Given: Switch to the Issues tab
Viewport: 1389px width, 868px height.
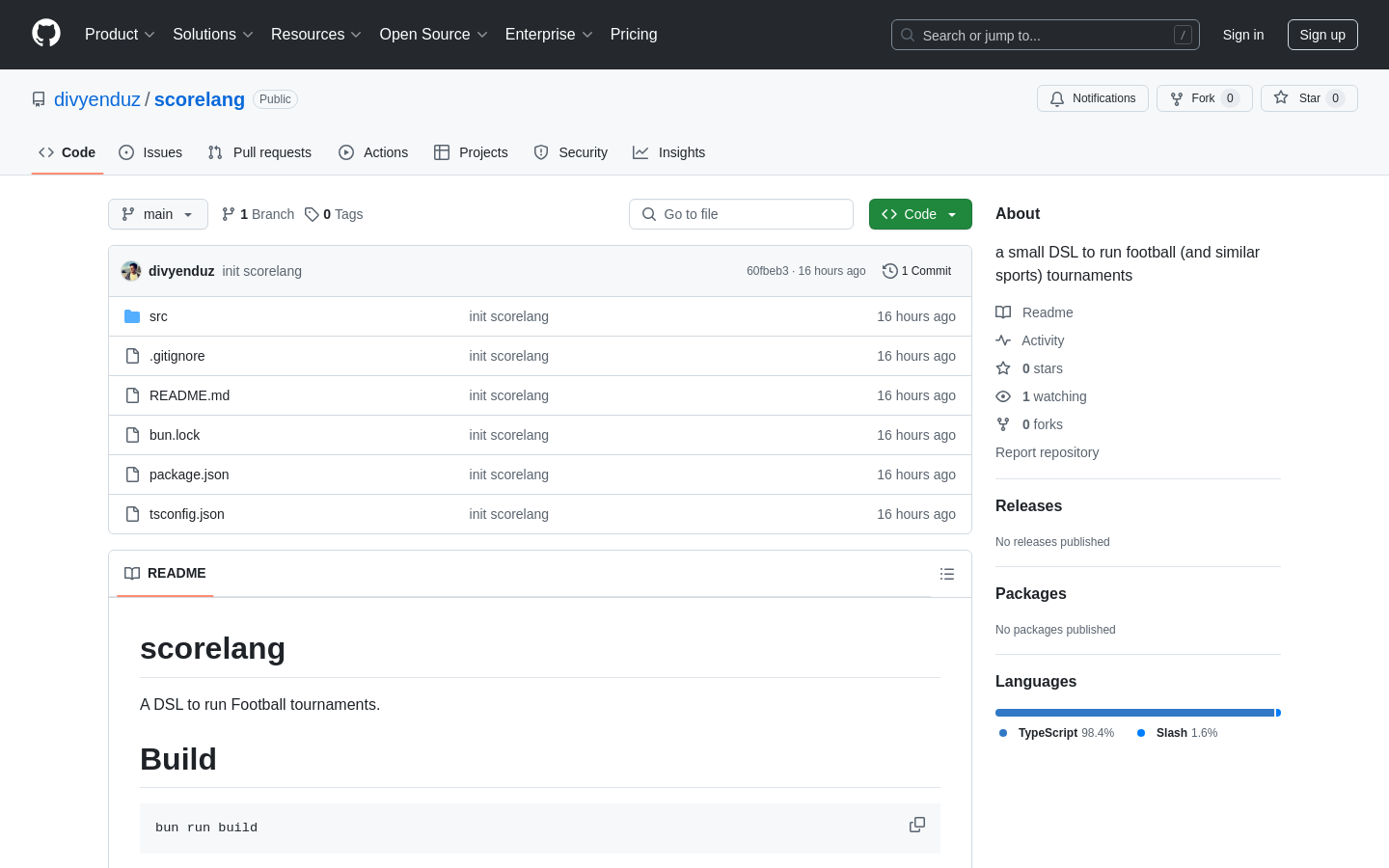Looking at the screenshot, I should (x=150, y=152).
